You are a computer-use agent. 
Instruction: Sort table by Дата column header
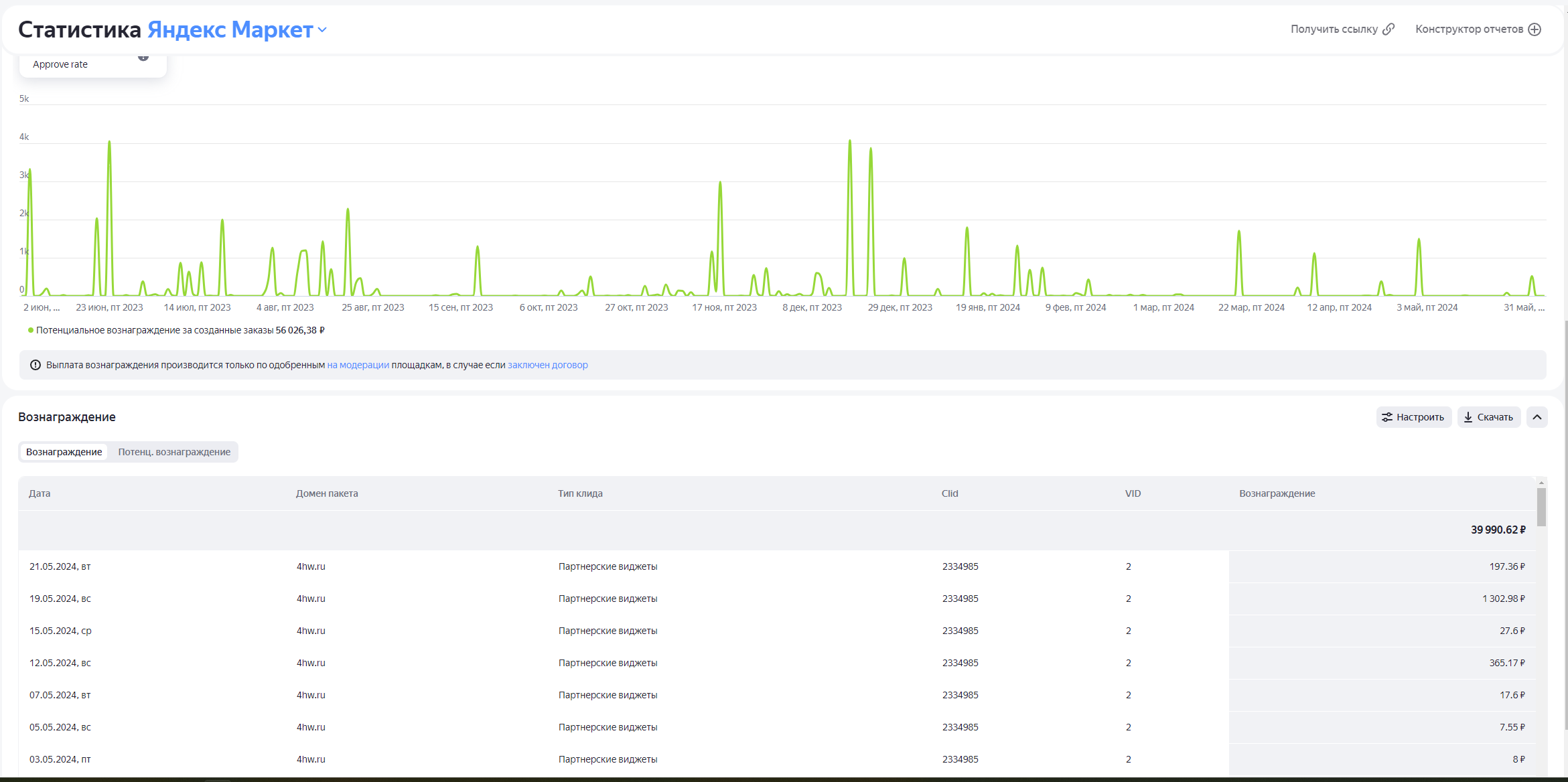(x=40, y=493)
